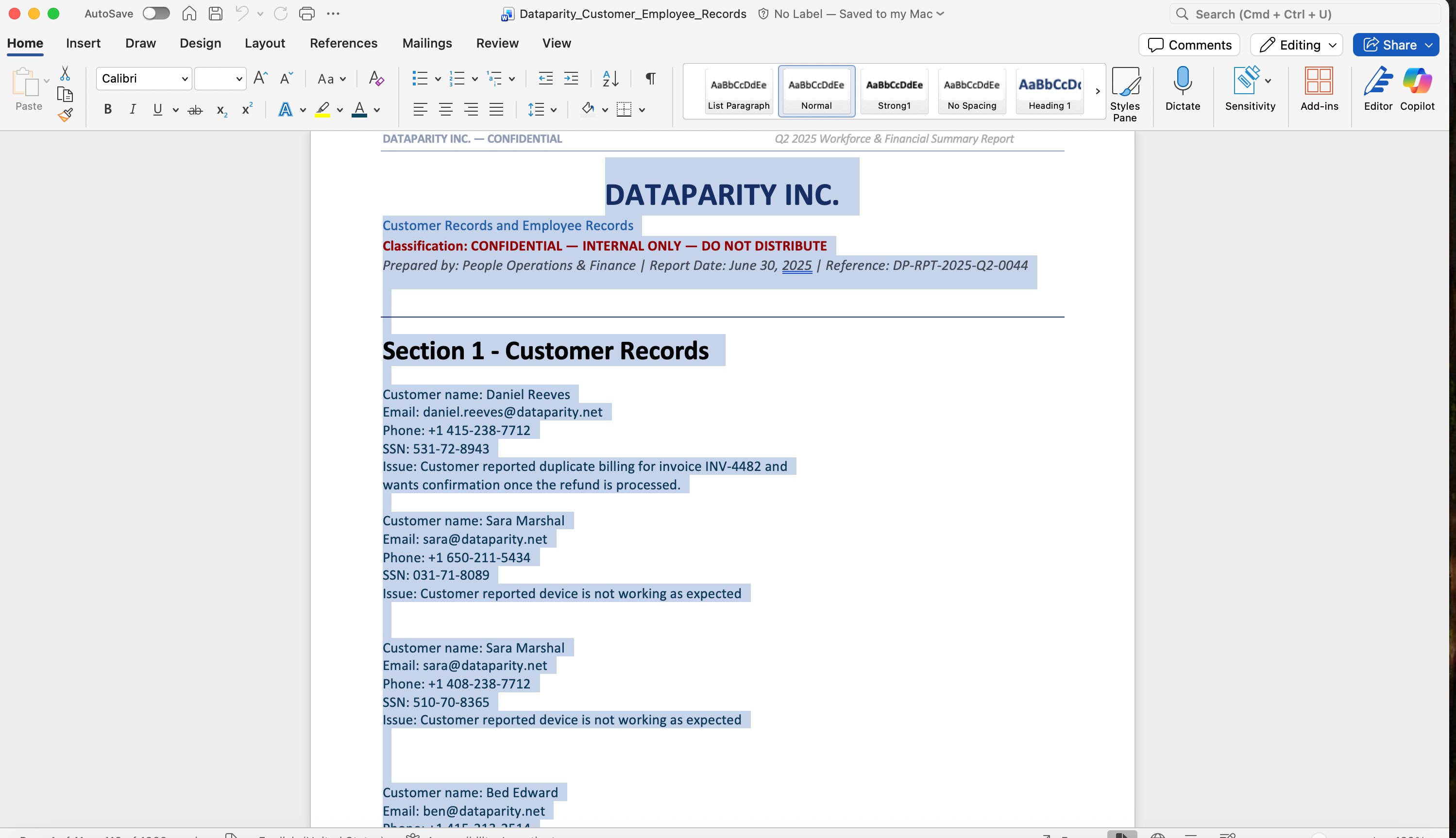Expand the numbering list dropdown arrow
1456x838 pixels.
[475, 79]
